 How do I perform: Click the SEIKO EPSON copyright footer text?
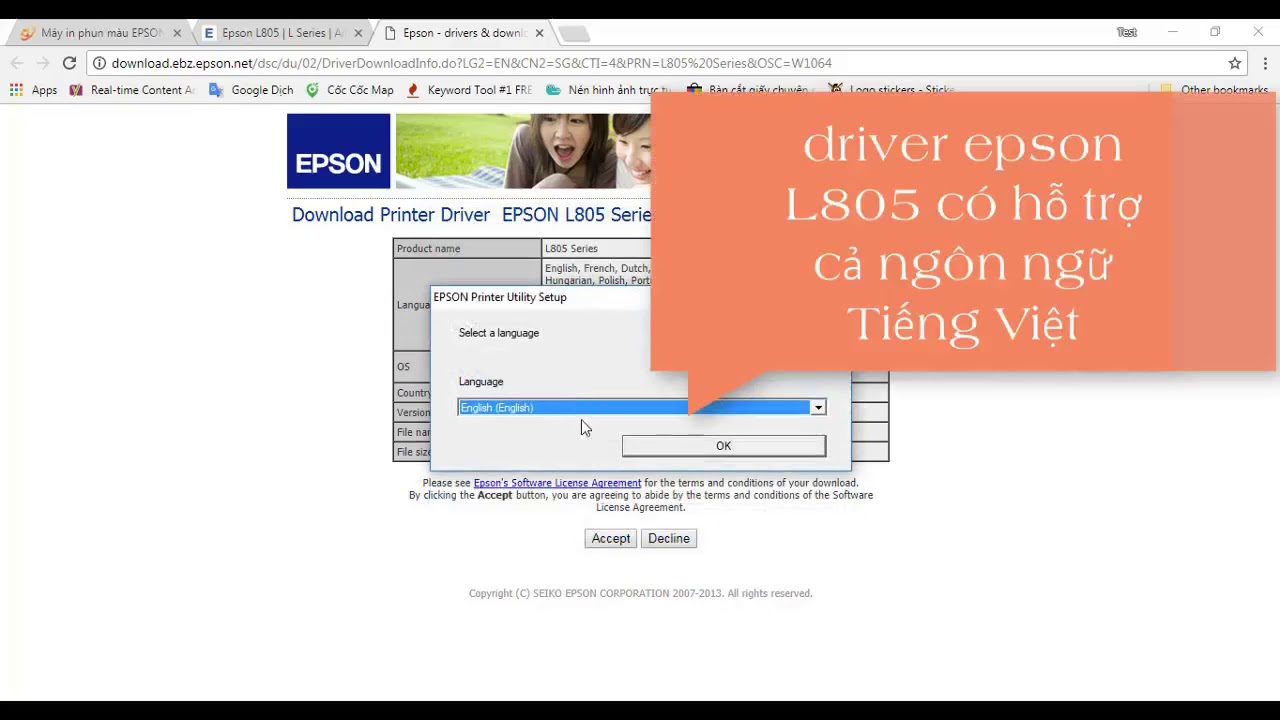tap(640, 593)
